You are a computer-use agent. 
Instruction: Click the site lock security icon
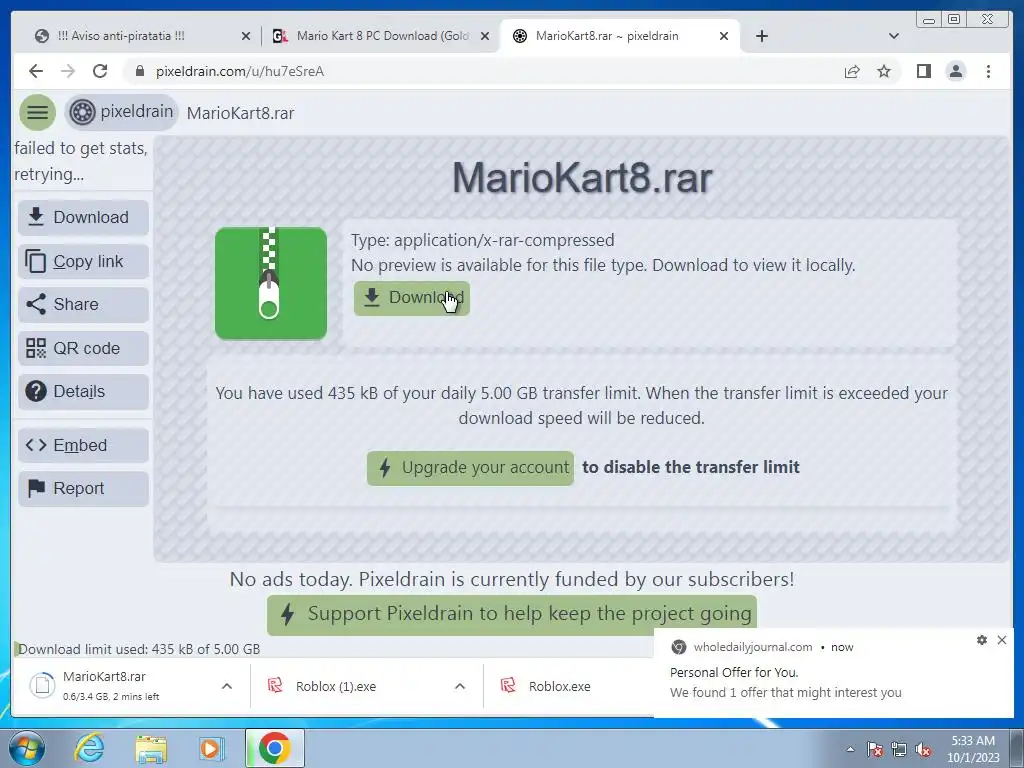[x=139, y=71]
